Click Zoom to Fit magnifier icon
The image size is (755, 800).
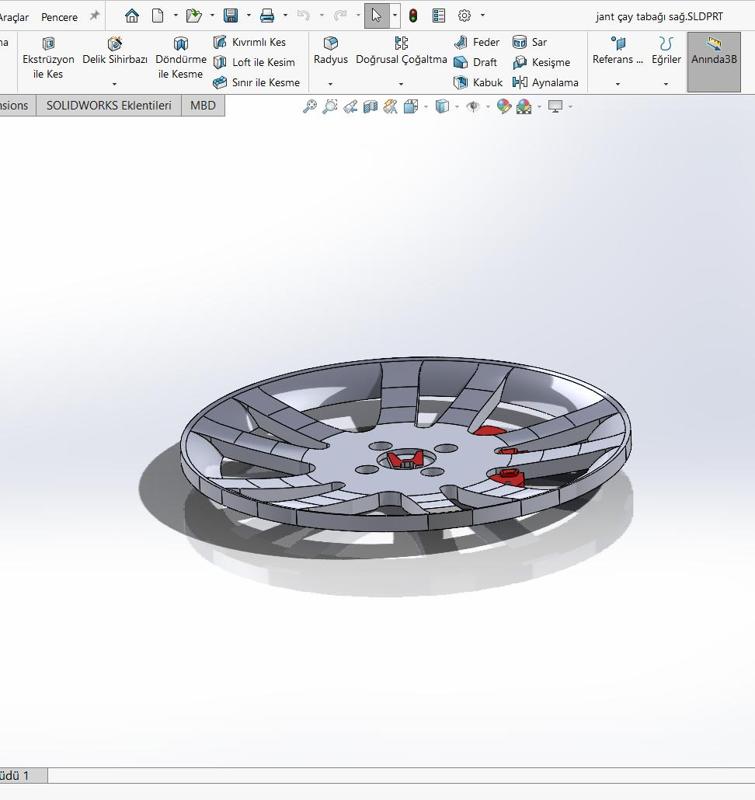coord(310,106)
